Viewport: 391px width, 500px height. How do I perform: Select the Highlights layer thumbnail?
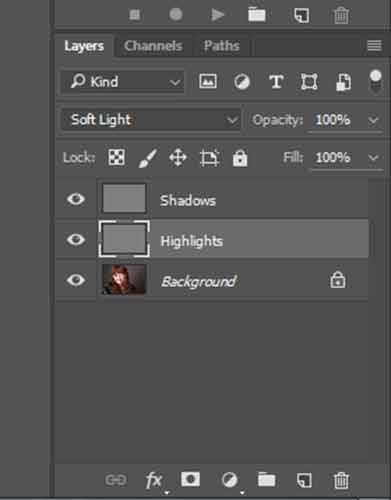124,239
